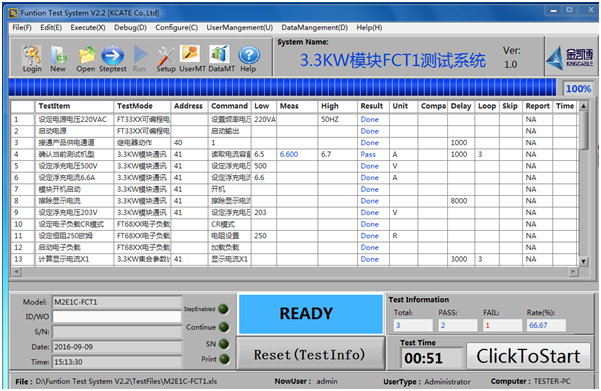Click the table scroll up arrow
The width and height of the screenshot is (601, 391).
click(x=583, y=106)
